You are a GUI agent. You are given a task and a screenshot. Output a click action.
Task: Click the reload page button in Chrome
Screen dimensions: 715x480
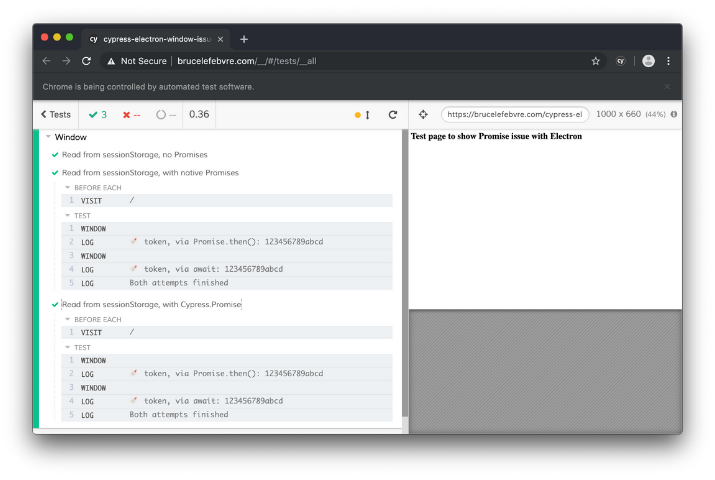click(86, 61)
